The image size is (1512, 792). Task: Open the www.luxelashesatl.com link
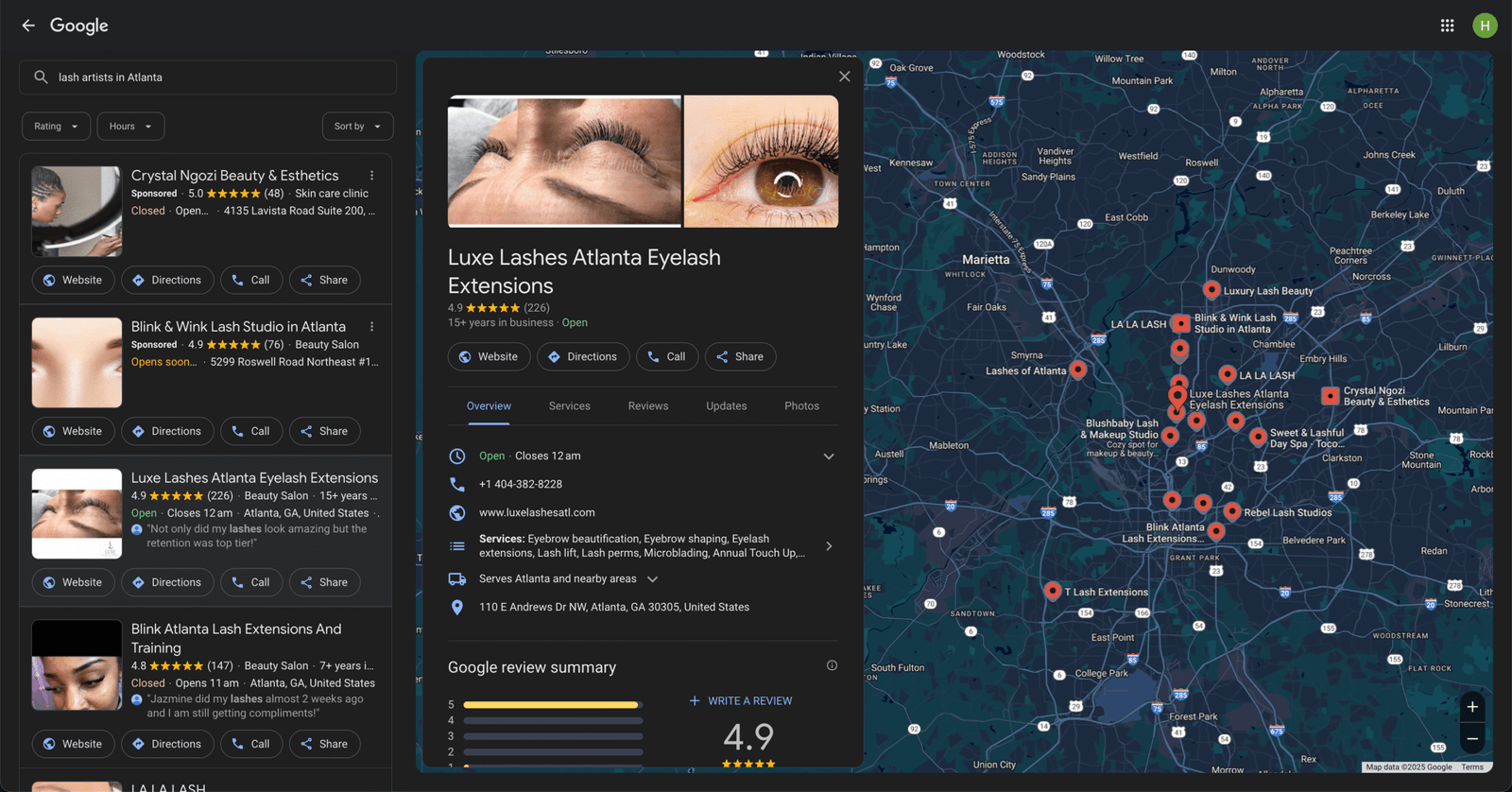[x=537, y=513]
